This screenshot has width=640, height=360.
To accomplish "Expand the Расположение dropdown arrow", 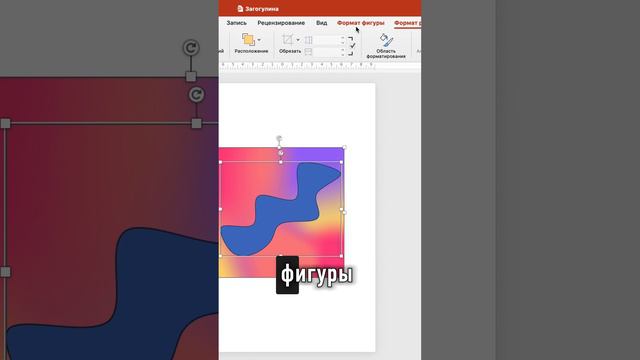I will [260, 40].
